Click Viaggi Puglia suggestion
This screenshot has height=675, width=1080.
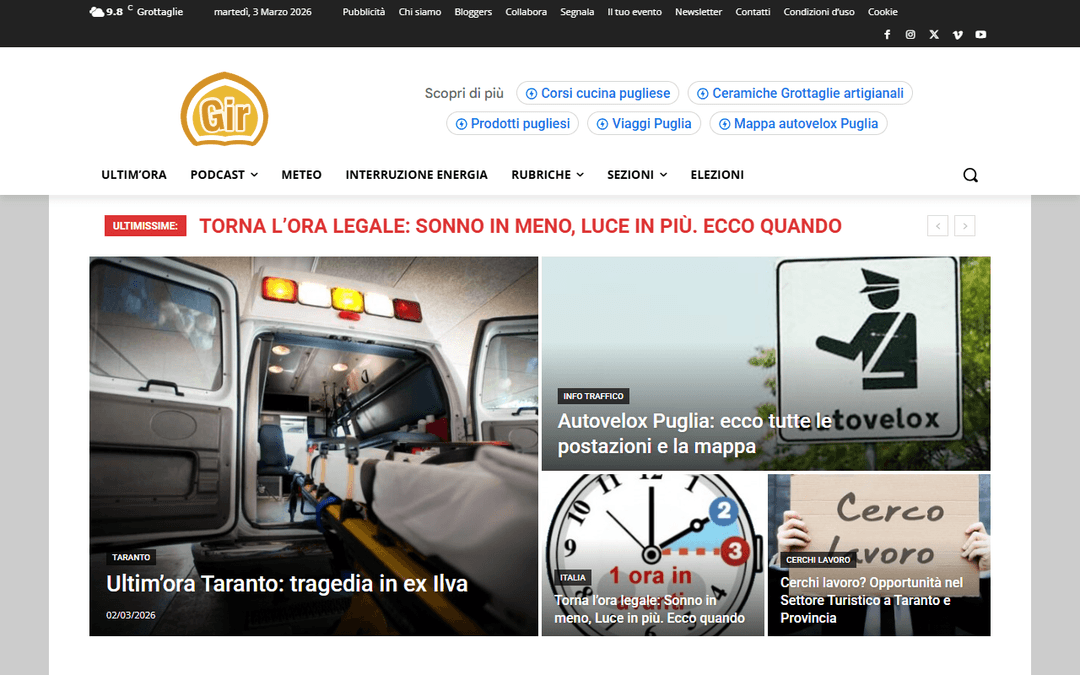pos(644,123)
